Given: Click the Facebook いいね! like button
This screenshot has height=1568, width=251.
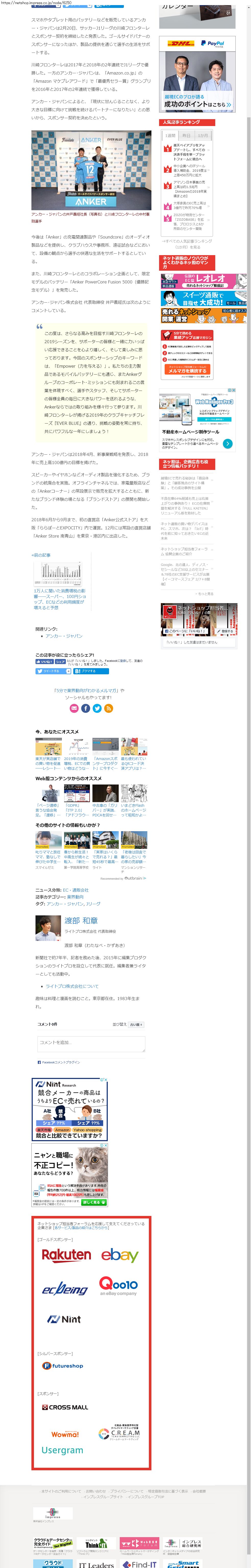Looking at the screenshot, I should pos(44,662).
